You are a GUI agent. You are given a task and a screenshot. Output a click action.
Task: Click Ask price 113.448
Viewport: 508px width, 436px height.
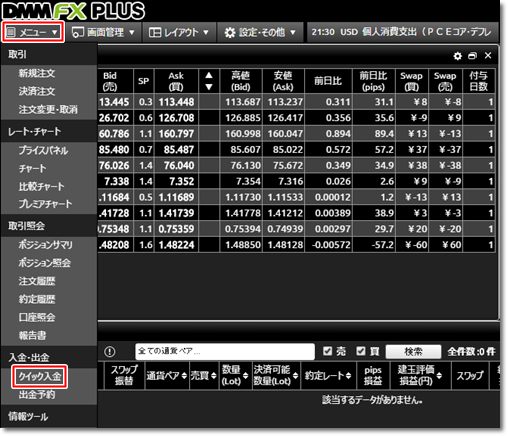pos(176,102)
